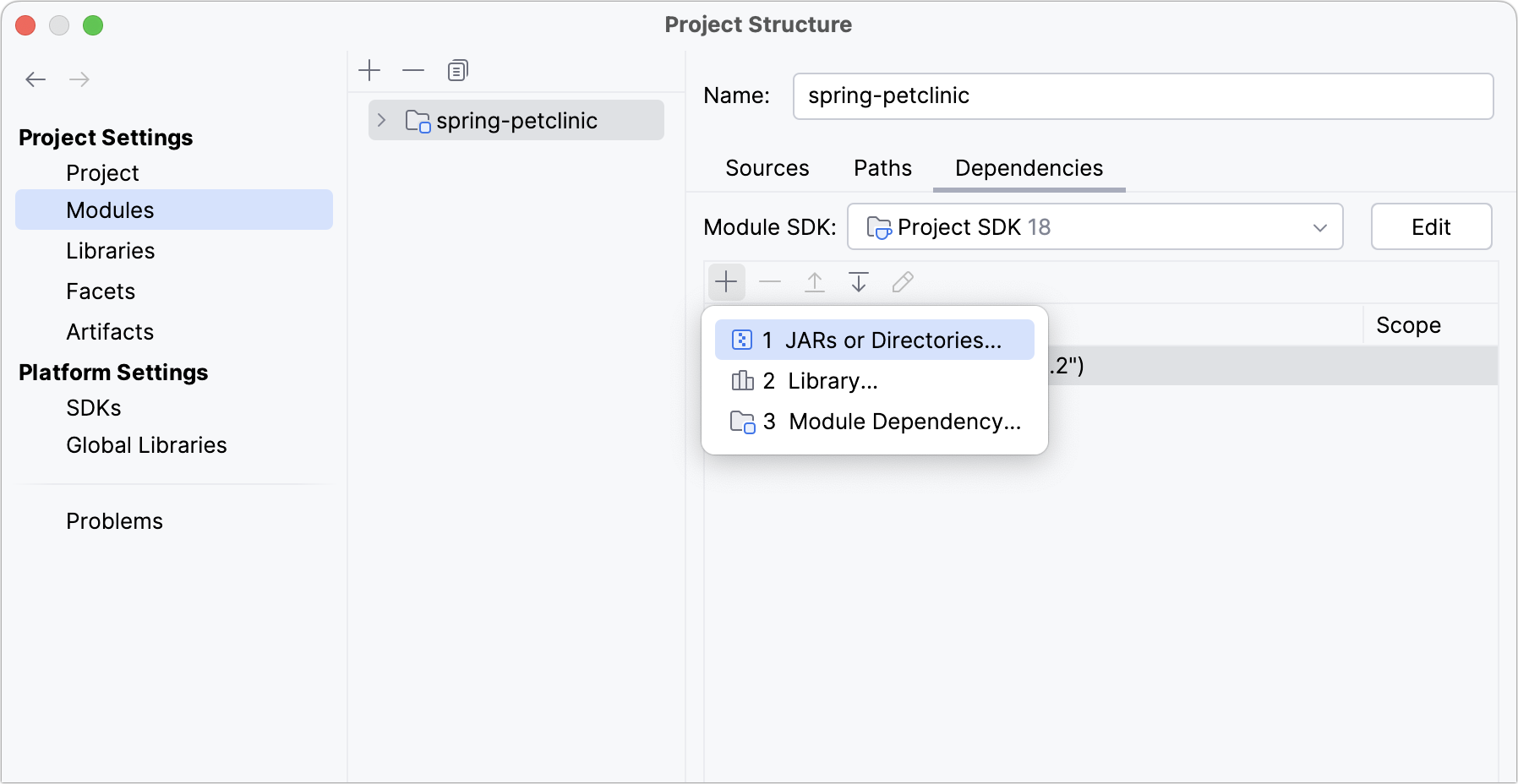Select Libraries in Project Settings
Screen dimensions: 1518x784
110,250
